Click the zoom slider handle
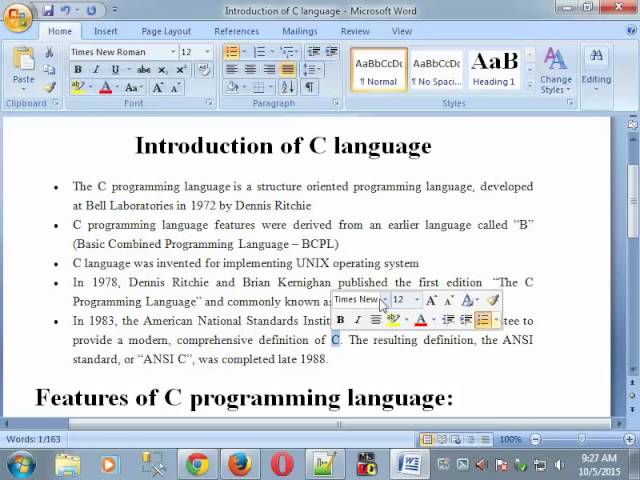640x480 pixels. tap(581, 439)
